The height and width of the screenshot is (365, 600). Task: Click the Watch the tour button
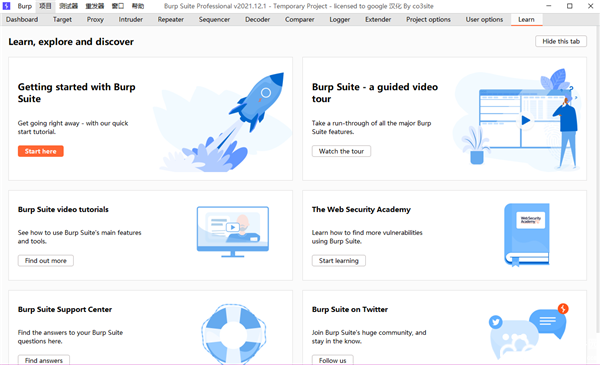click(x=341, y=151)
